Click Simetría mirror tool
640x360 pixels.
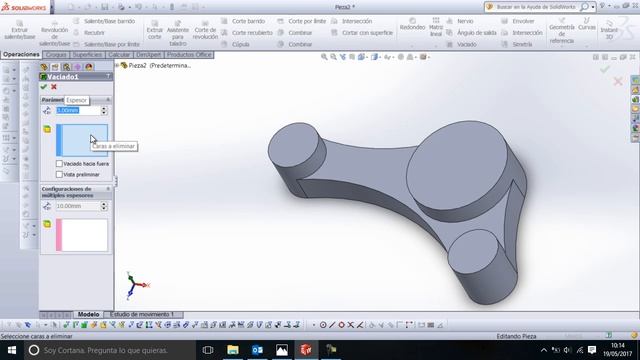click(x=517, y=44)
